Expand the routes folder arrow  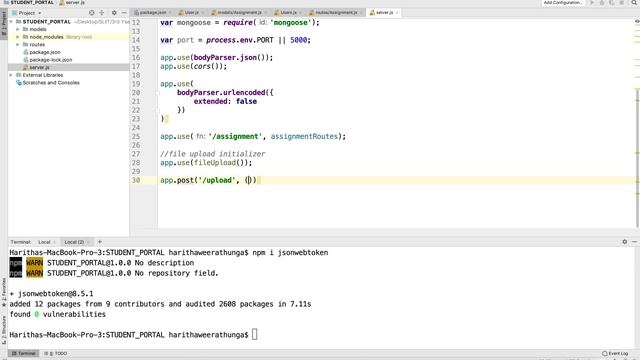pyautogui.click(x=18, y=44)
